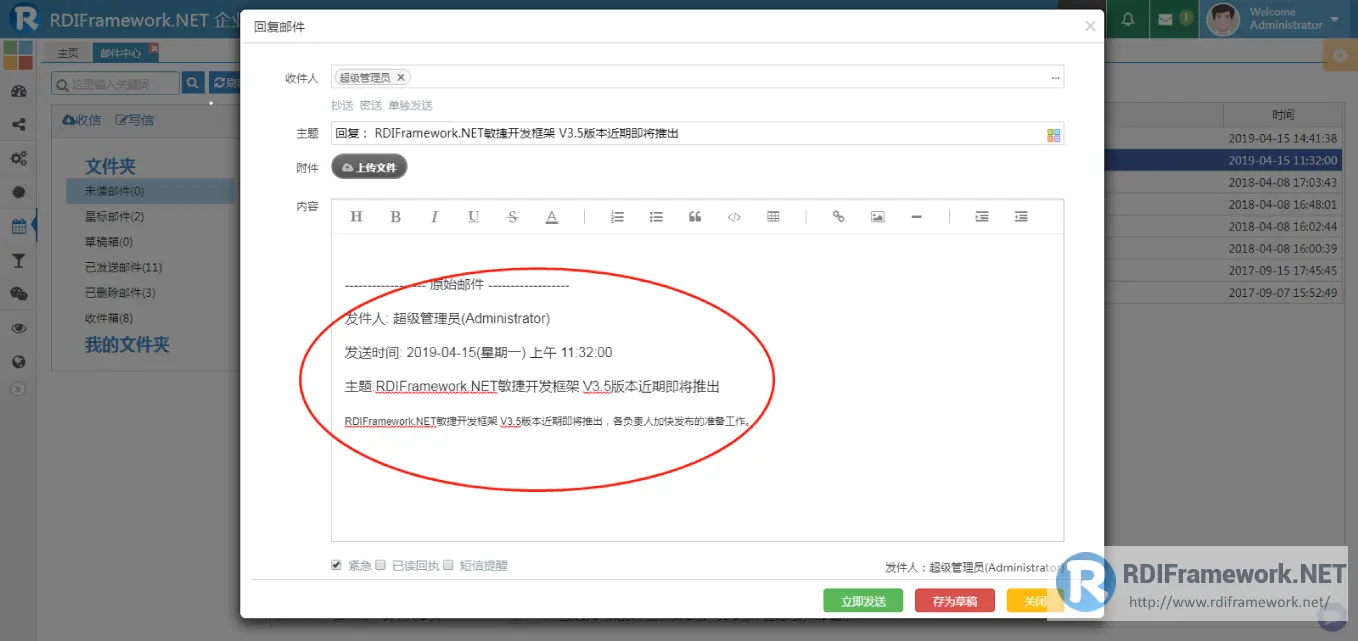
Task: Toggle the 紧急 checkbox
Action: [336, 565]
